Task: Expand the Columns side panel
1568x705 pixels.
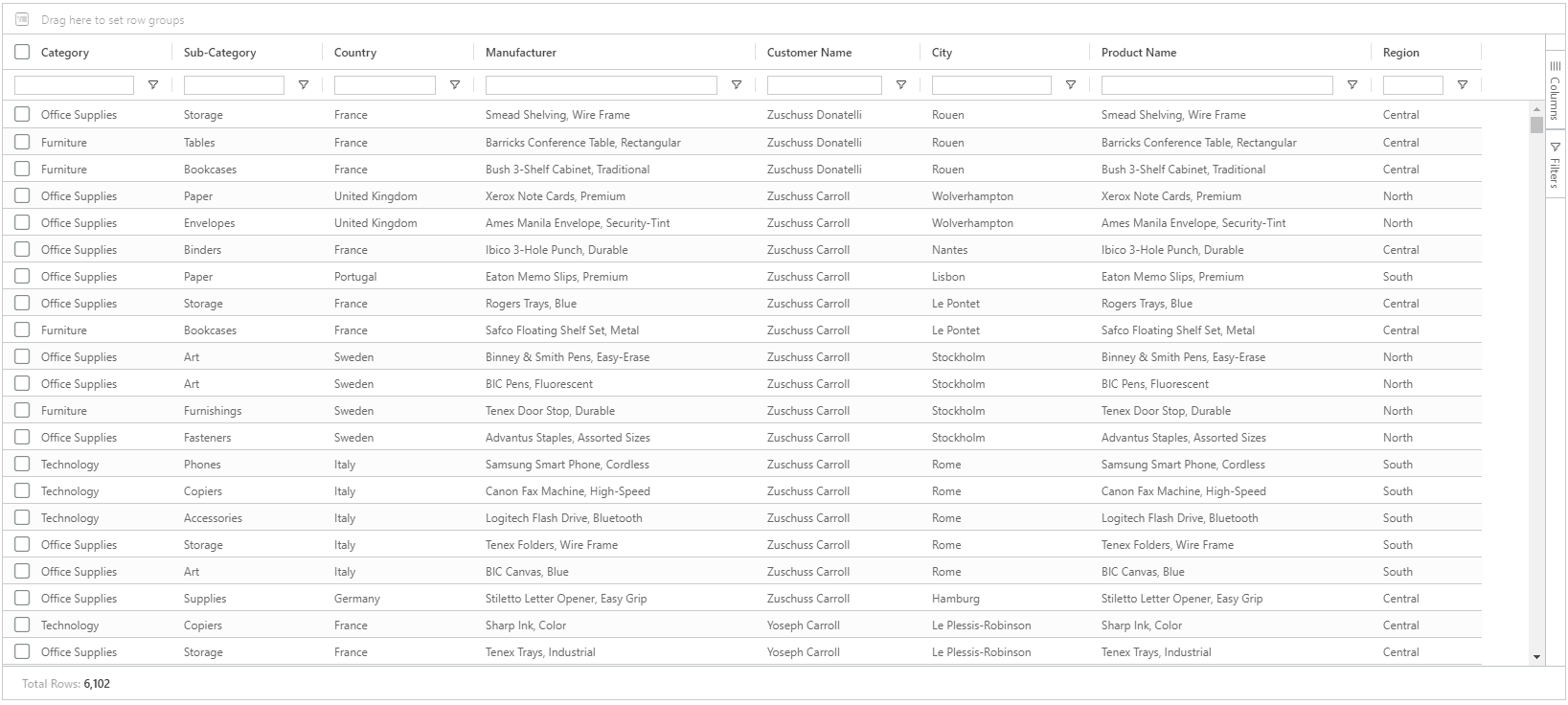Action: pos(1555,88)
